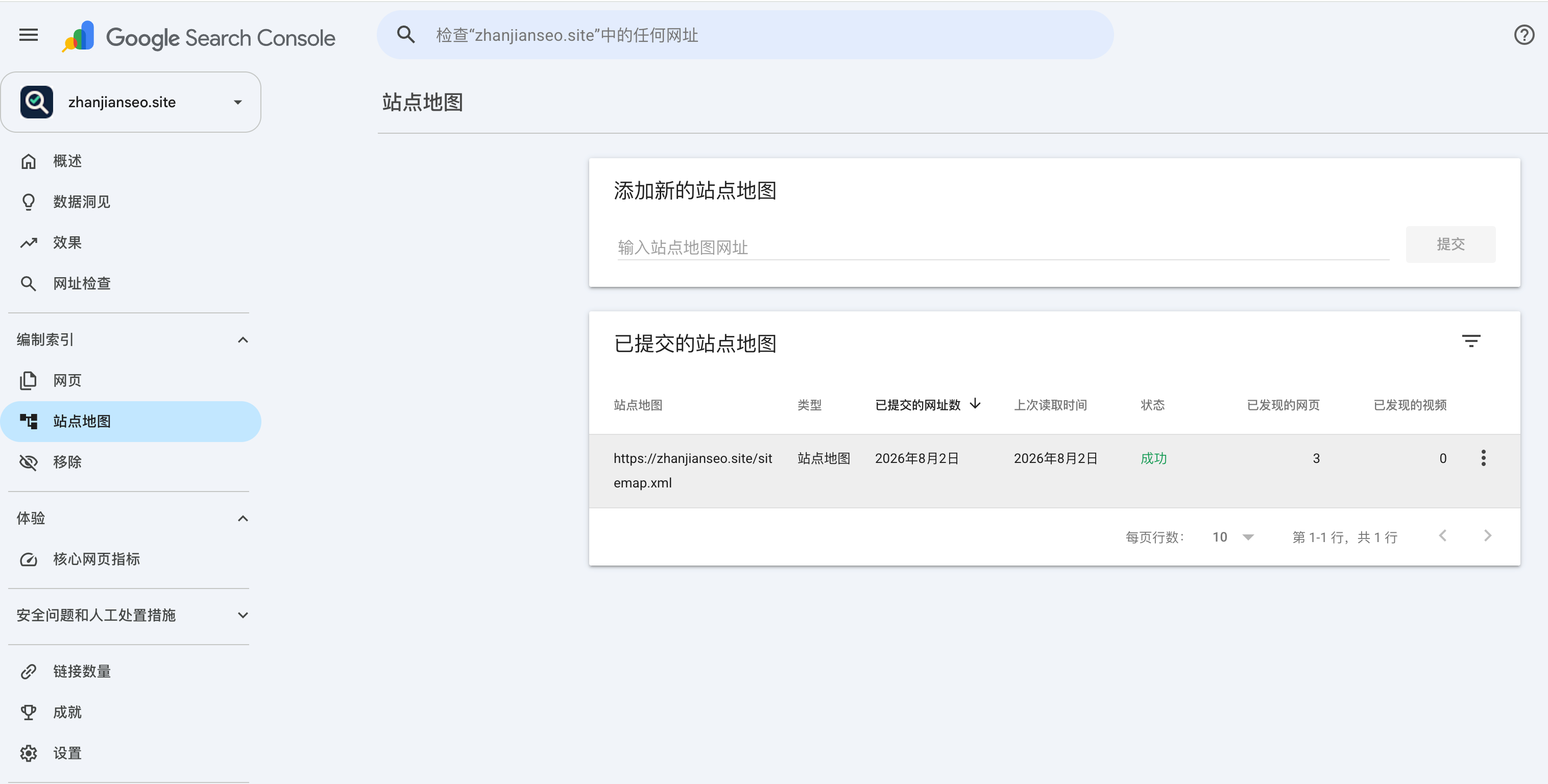Sort by 站点地图 column header
The width and height of the screenshot is (1548, 784).
[638, 405]
